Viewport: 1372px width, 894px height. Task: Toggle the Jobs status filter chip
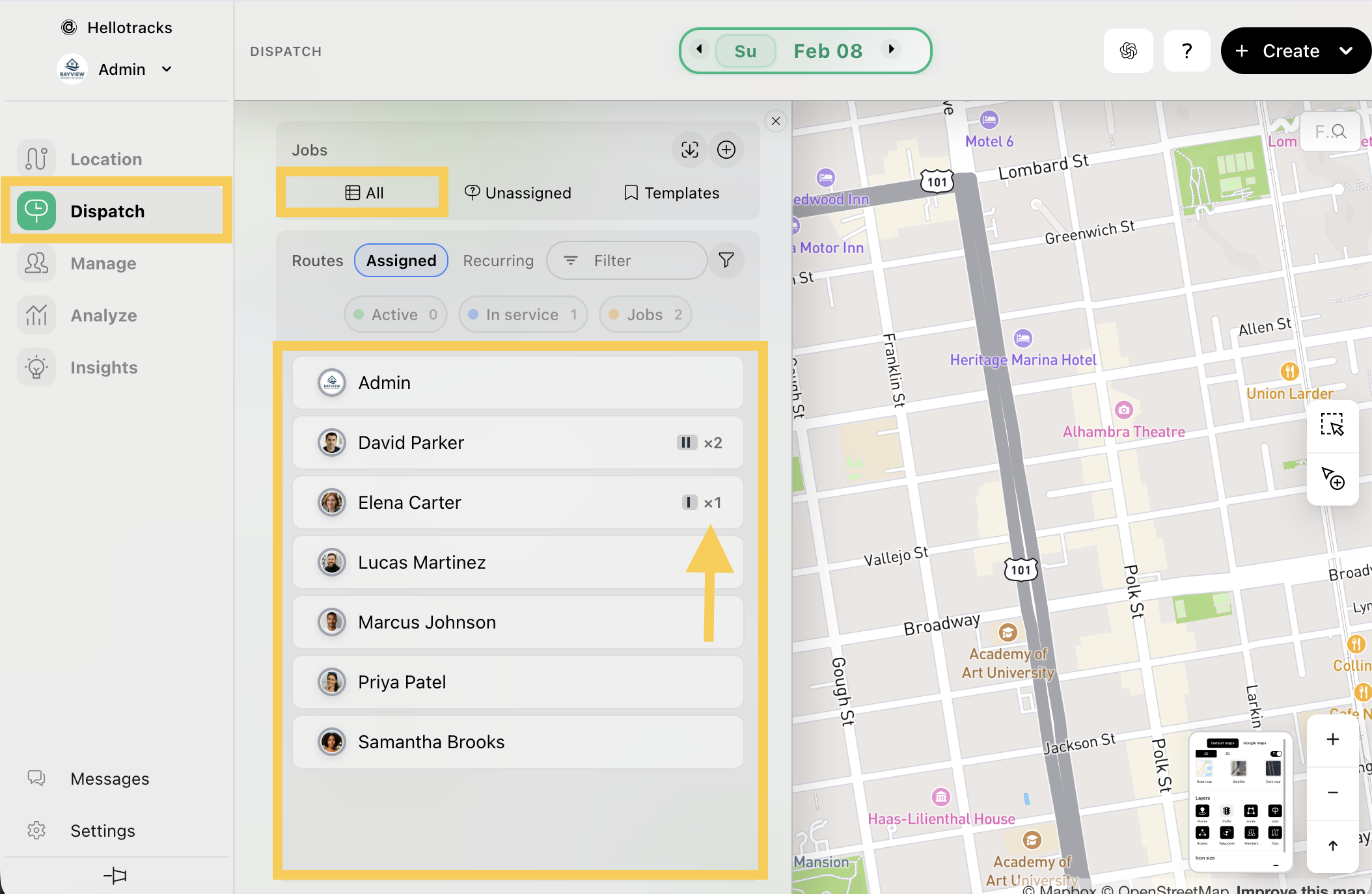click(645, 315)
